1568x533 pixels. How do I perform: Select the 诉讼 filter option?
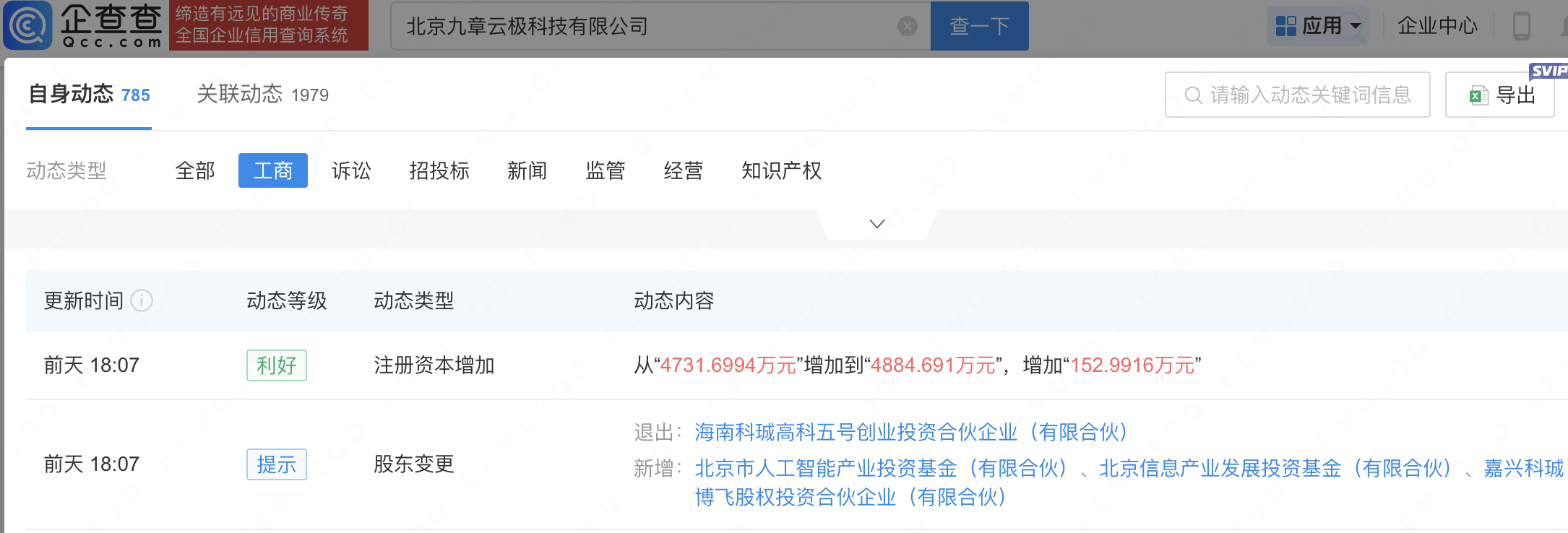click(351, 171)
